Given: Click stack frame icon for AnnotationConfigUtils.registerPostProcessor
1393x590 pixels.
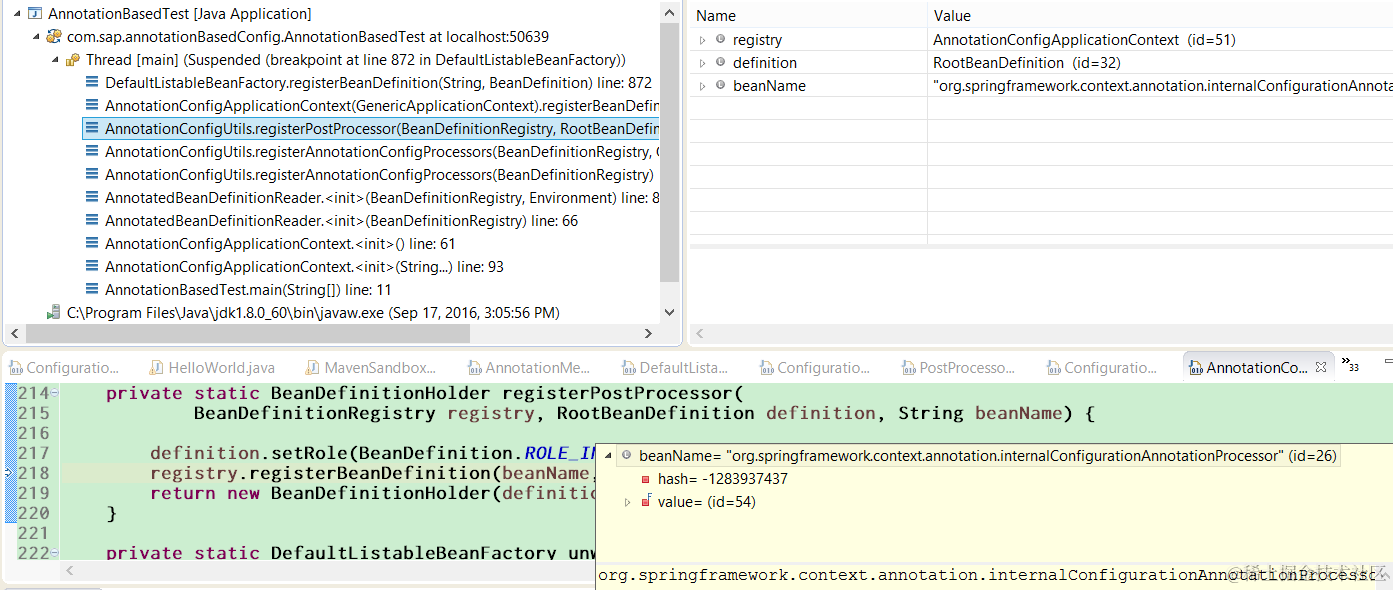Looking at the screenshot, I should pos(92,129).
